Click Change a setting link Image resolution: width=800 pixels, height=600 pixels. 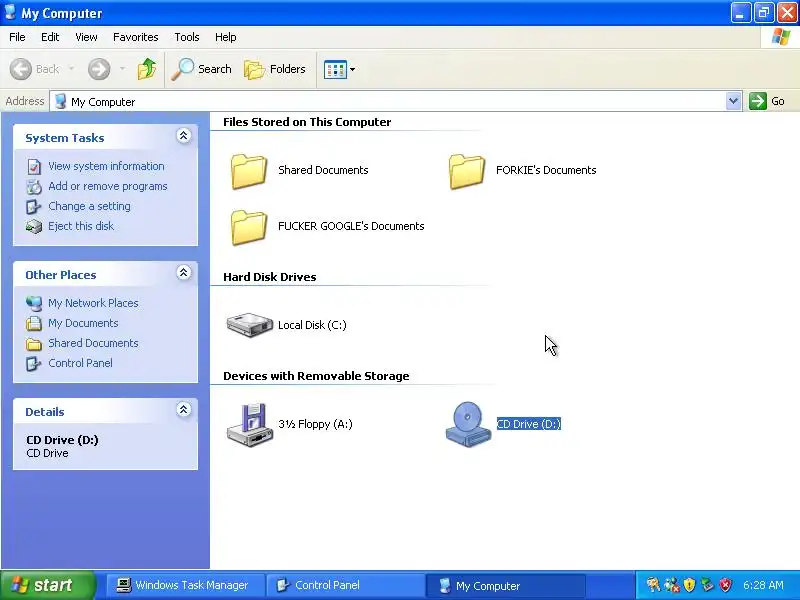point(89,206)
